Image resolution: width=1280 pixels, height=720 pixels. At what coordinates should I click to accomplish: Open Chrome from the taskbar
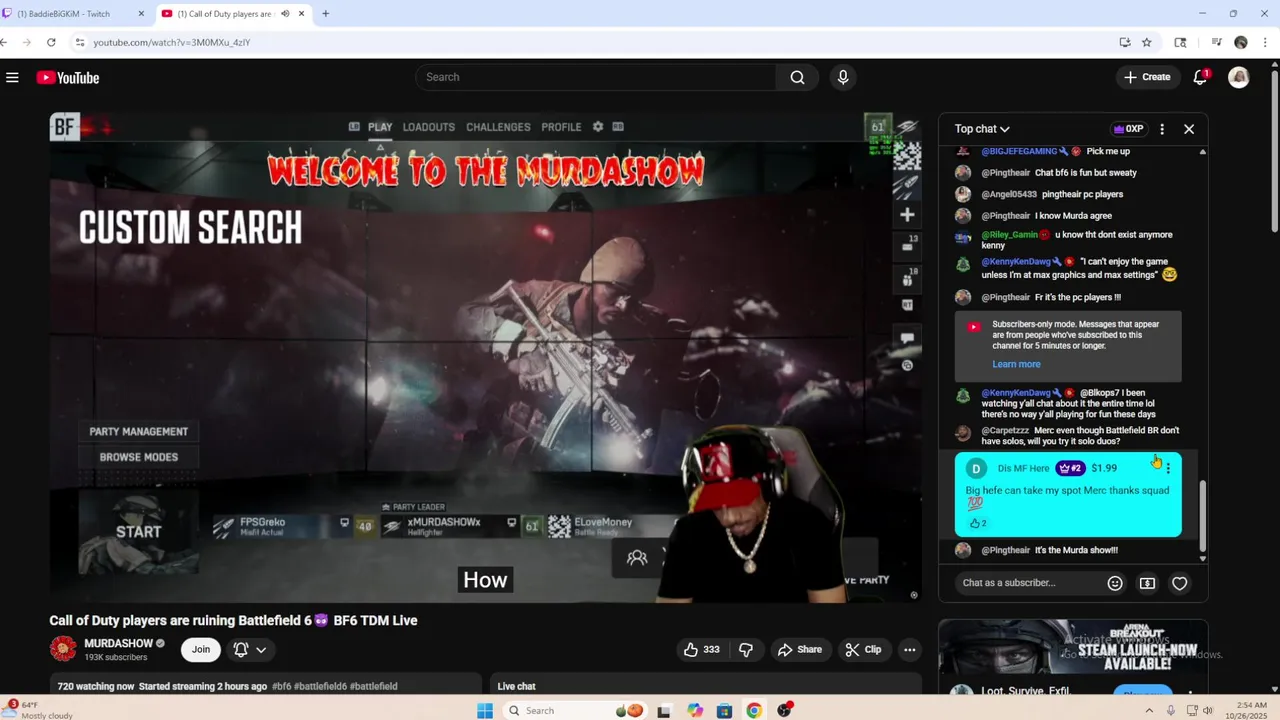pos(754,710)
